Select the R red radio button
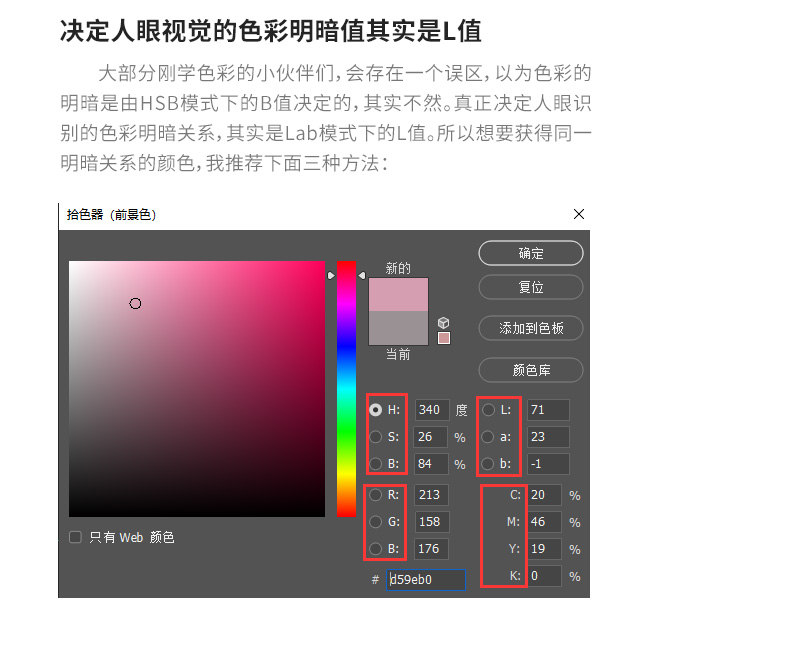Screen dimensions: 800x650 coord(376,494)
